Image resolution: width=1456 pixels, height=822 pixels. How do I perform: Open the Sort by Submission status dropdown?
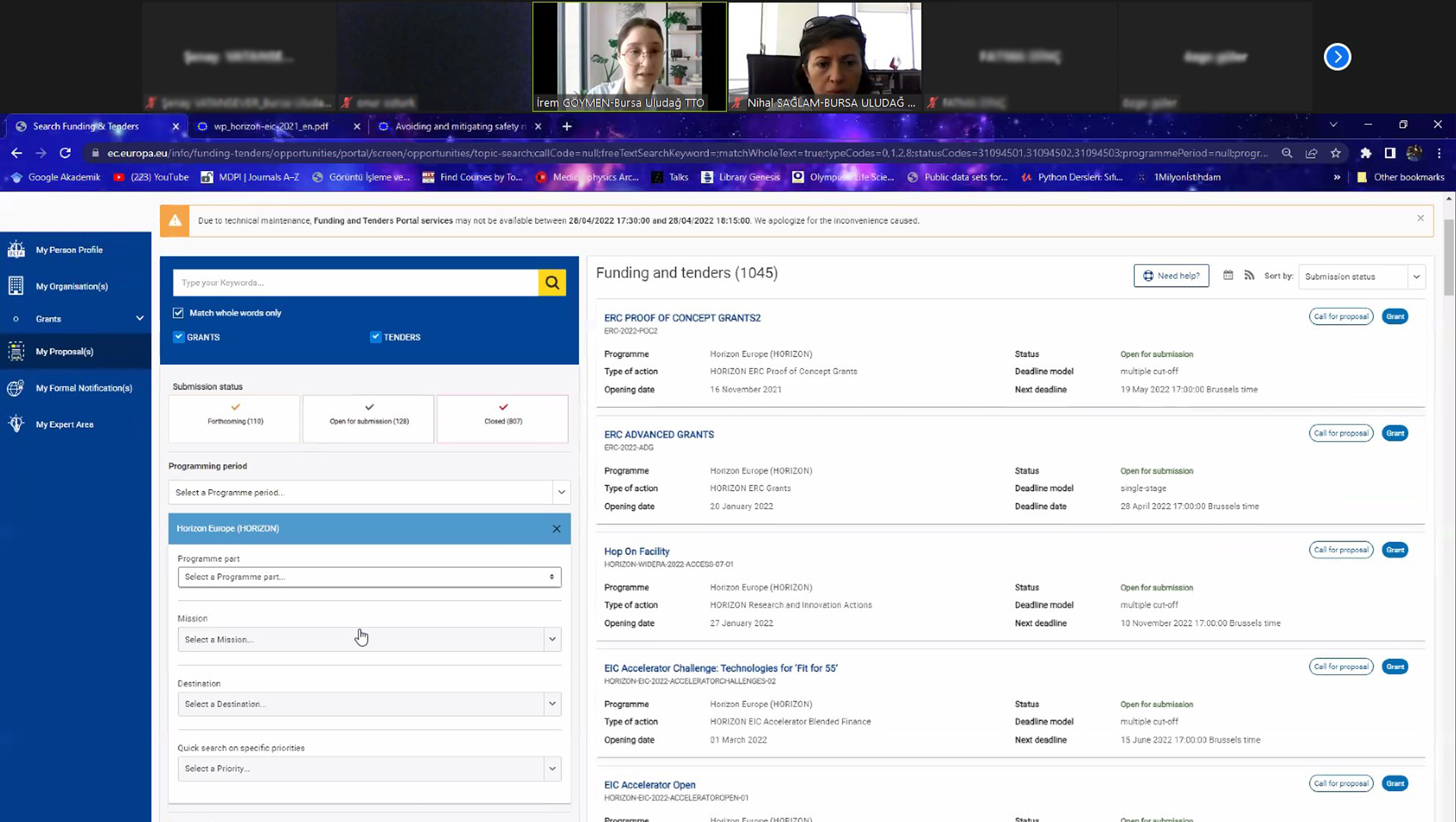[1361, 277]
